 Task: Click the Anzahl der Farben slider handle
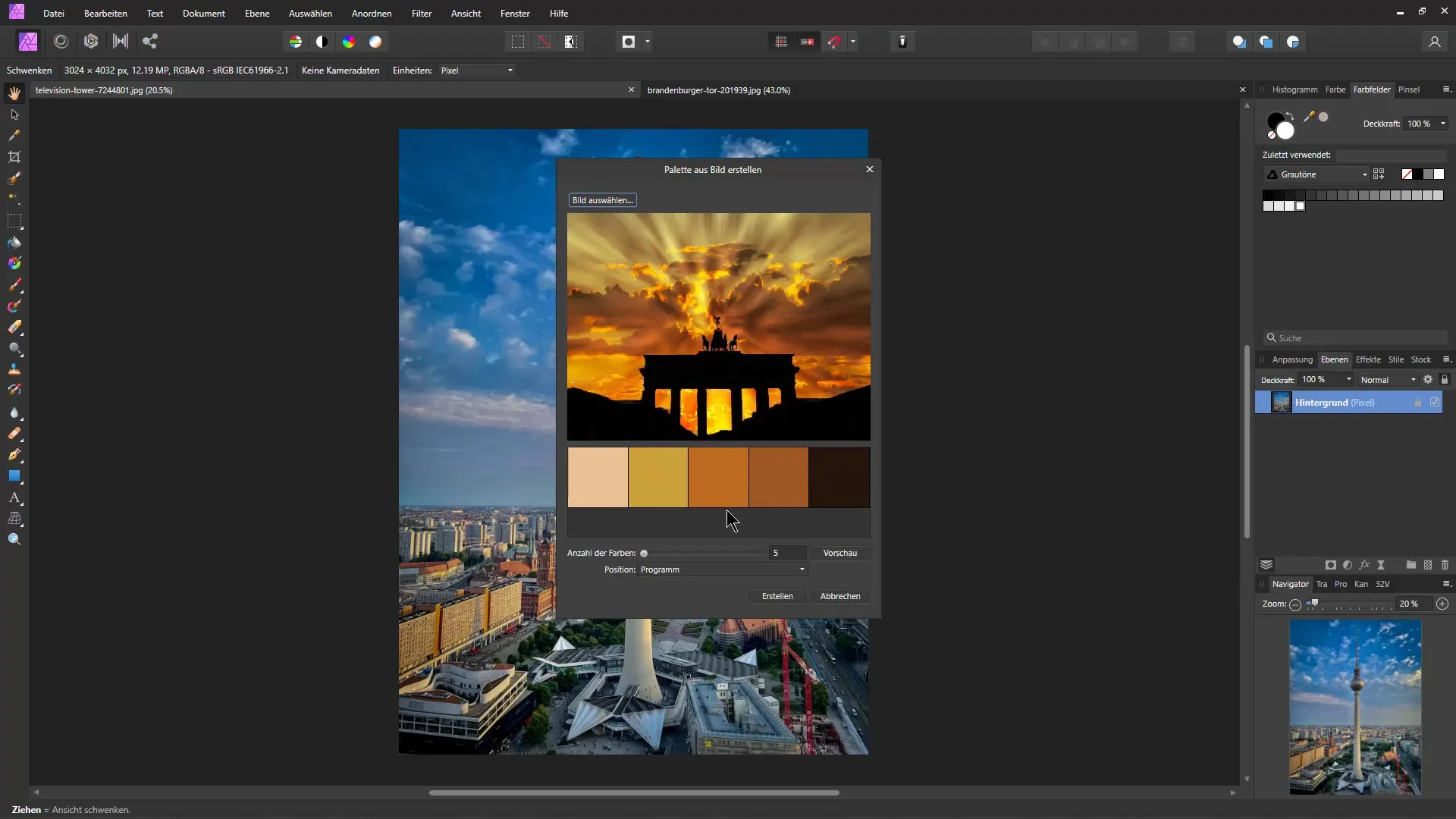(644, 554)
